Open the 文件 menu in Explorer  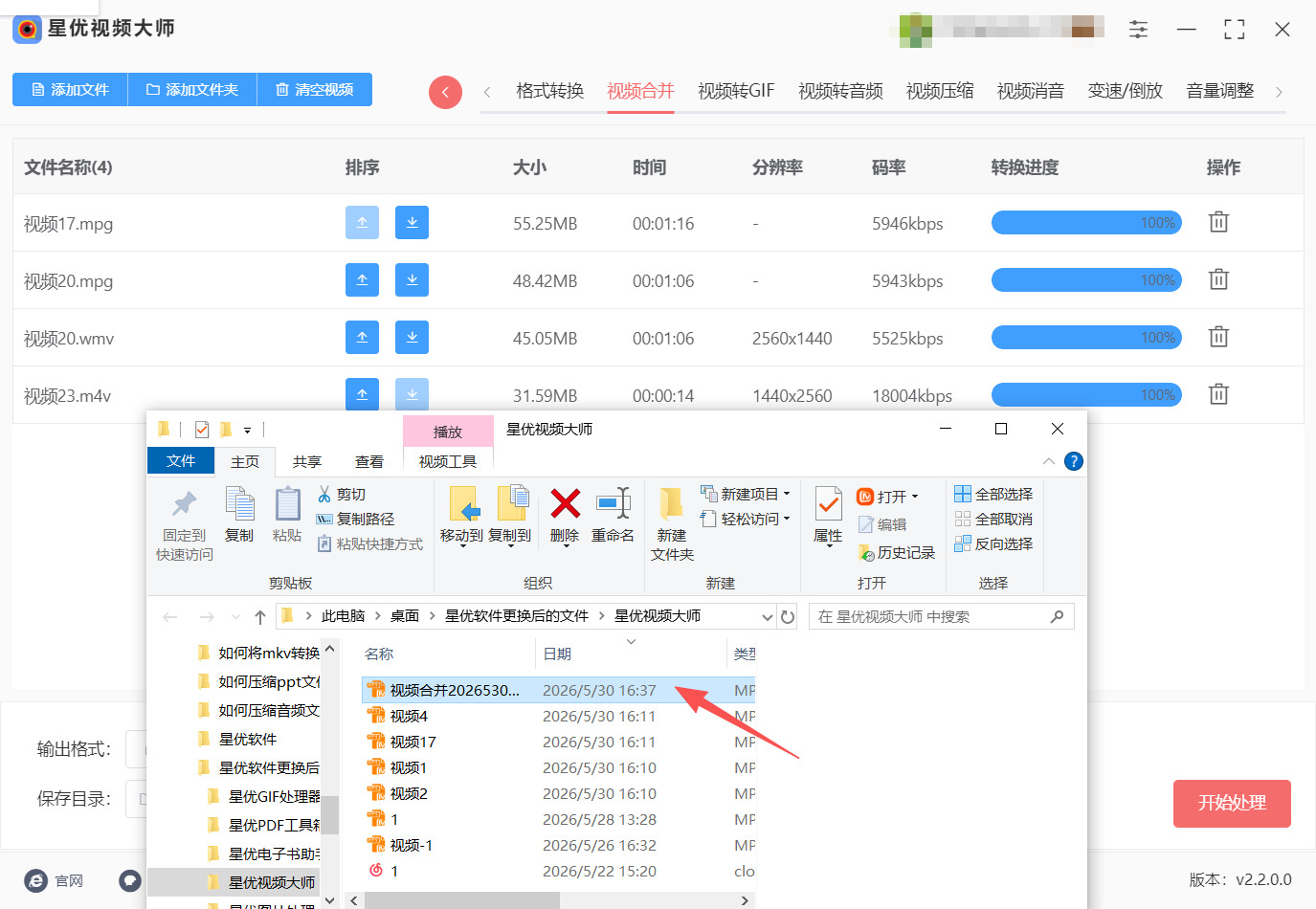pyautogui.click(x=181, y=461)
